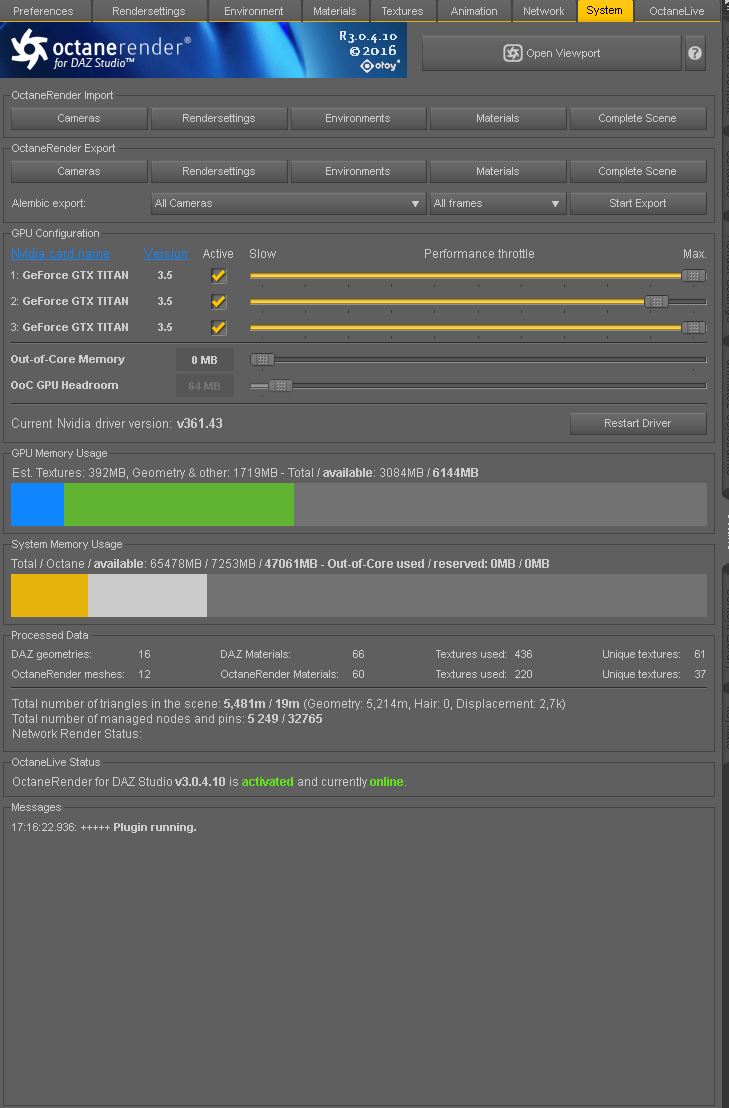Sort by Nvidia card name link

click(60, 254)
